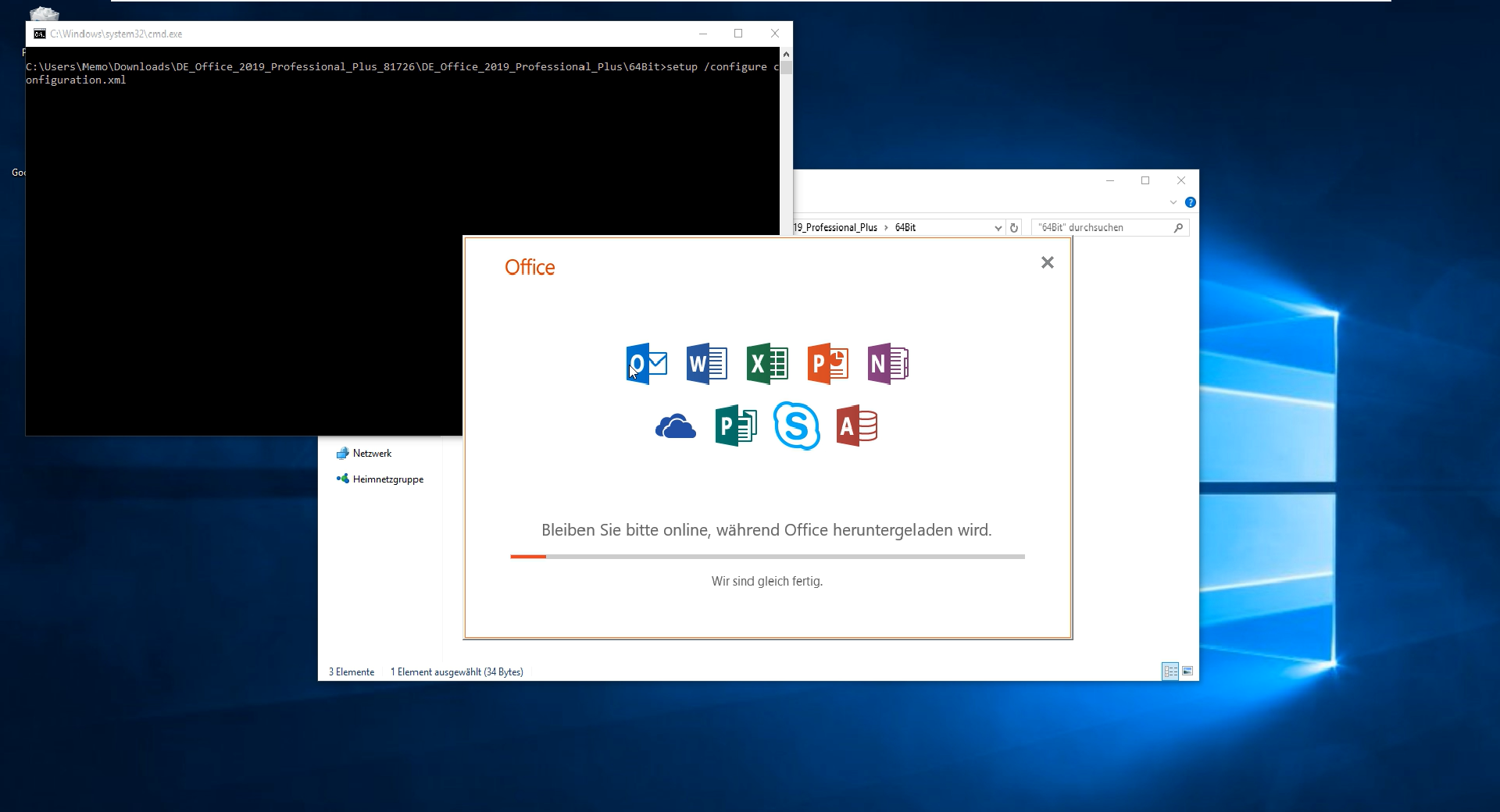Select Heimnetzgruppe in the Explorer navigation pane
The width and height of the screenshot is (1500, 812).
click(380, 479)
